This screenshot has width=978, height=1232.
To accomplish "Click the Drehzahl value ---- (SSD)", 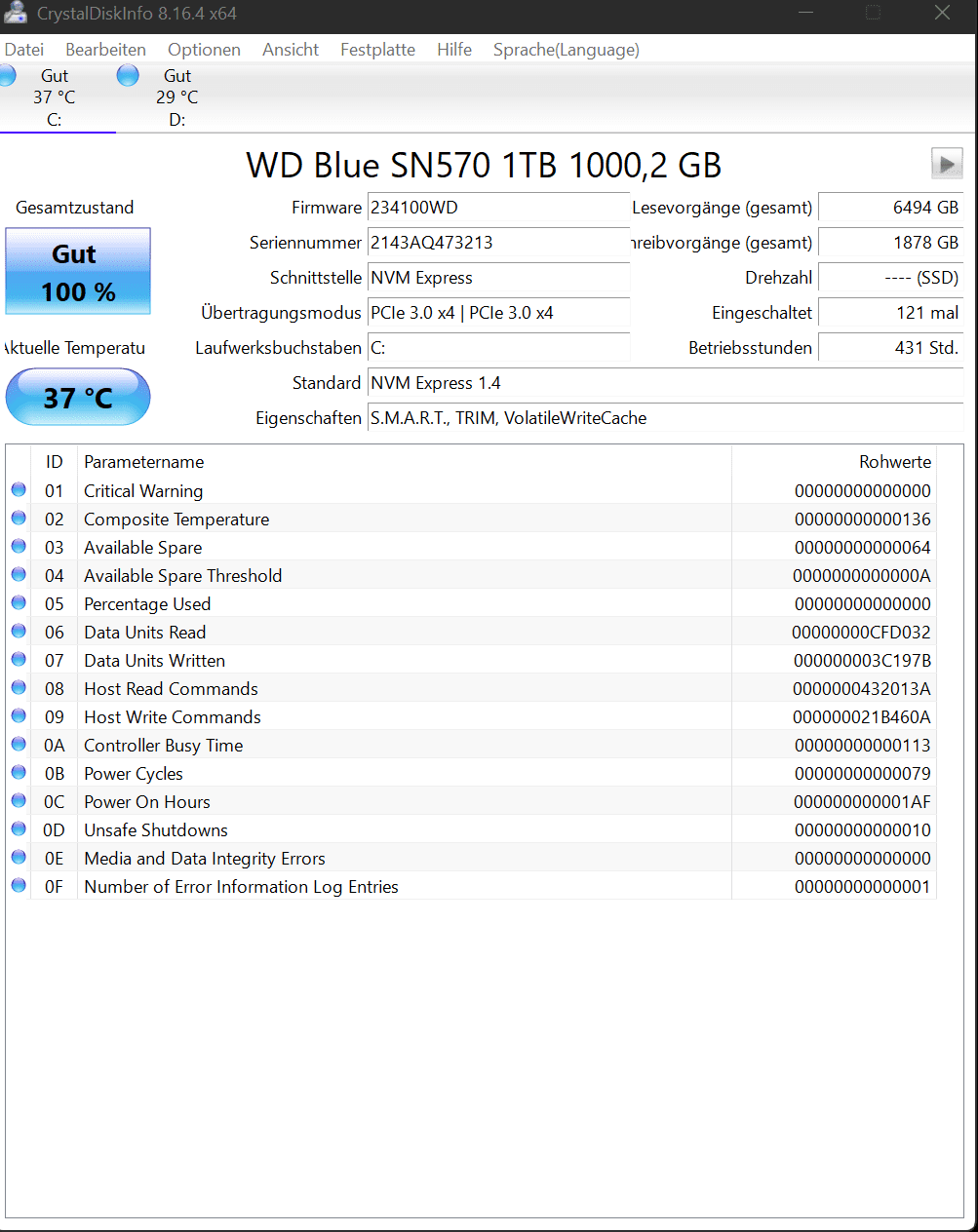I will (890, 278).
